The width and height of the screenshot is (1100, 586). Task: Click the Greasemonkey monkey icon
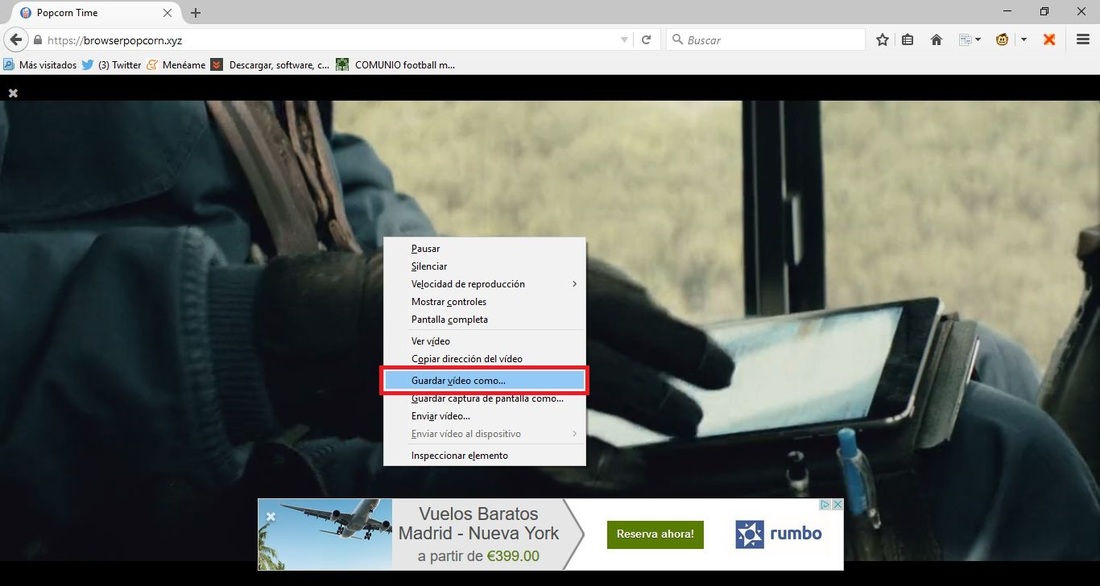tap(1002, 40)
